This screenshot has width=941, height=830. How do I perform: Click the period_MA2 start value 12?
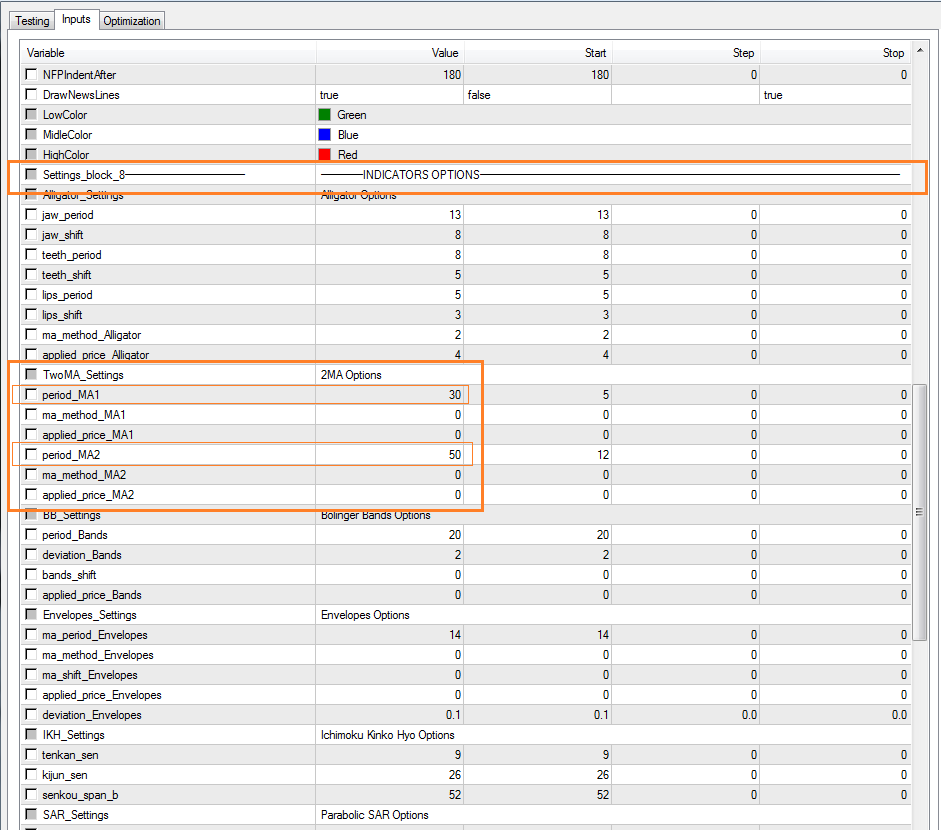[x=603, y=455]
